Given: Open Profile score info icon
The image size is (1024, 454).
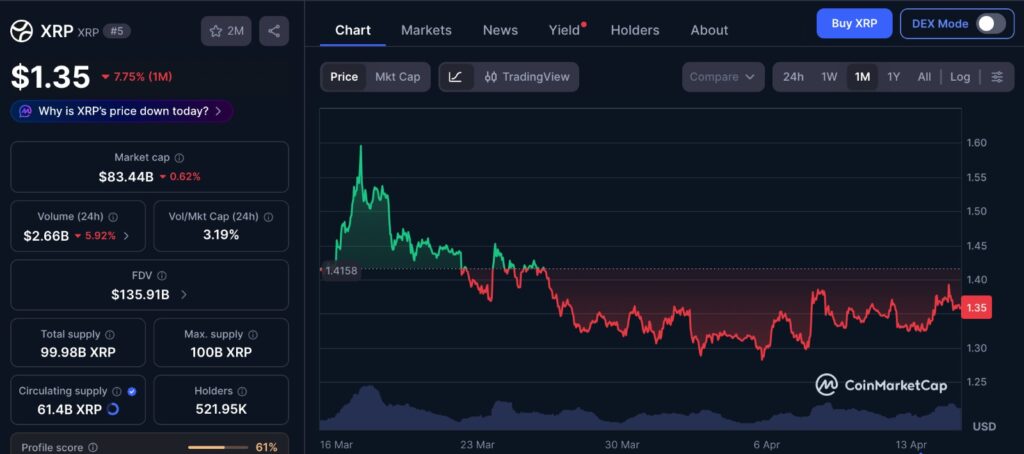Looking at the screenshot, I should [93, 447].
